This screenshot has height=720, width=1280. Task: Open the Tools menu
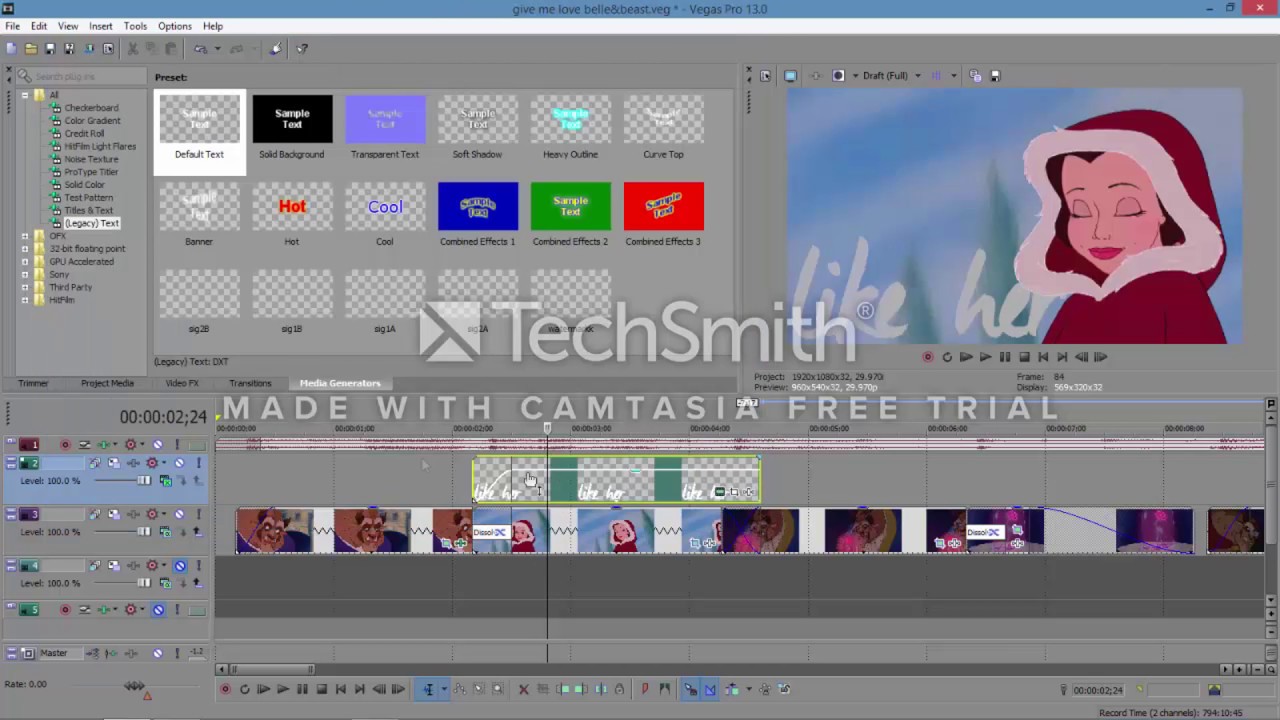[x=135, y=26]
